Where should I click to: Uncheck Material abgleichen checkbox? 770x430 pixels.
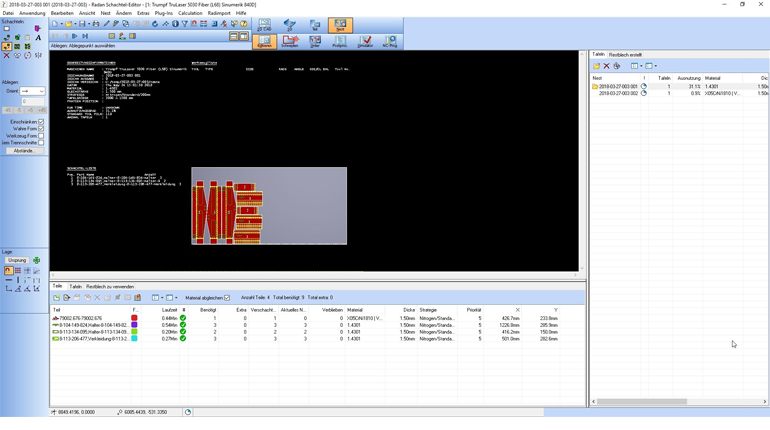227,298
